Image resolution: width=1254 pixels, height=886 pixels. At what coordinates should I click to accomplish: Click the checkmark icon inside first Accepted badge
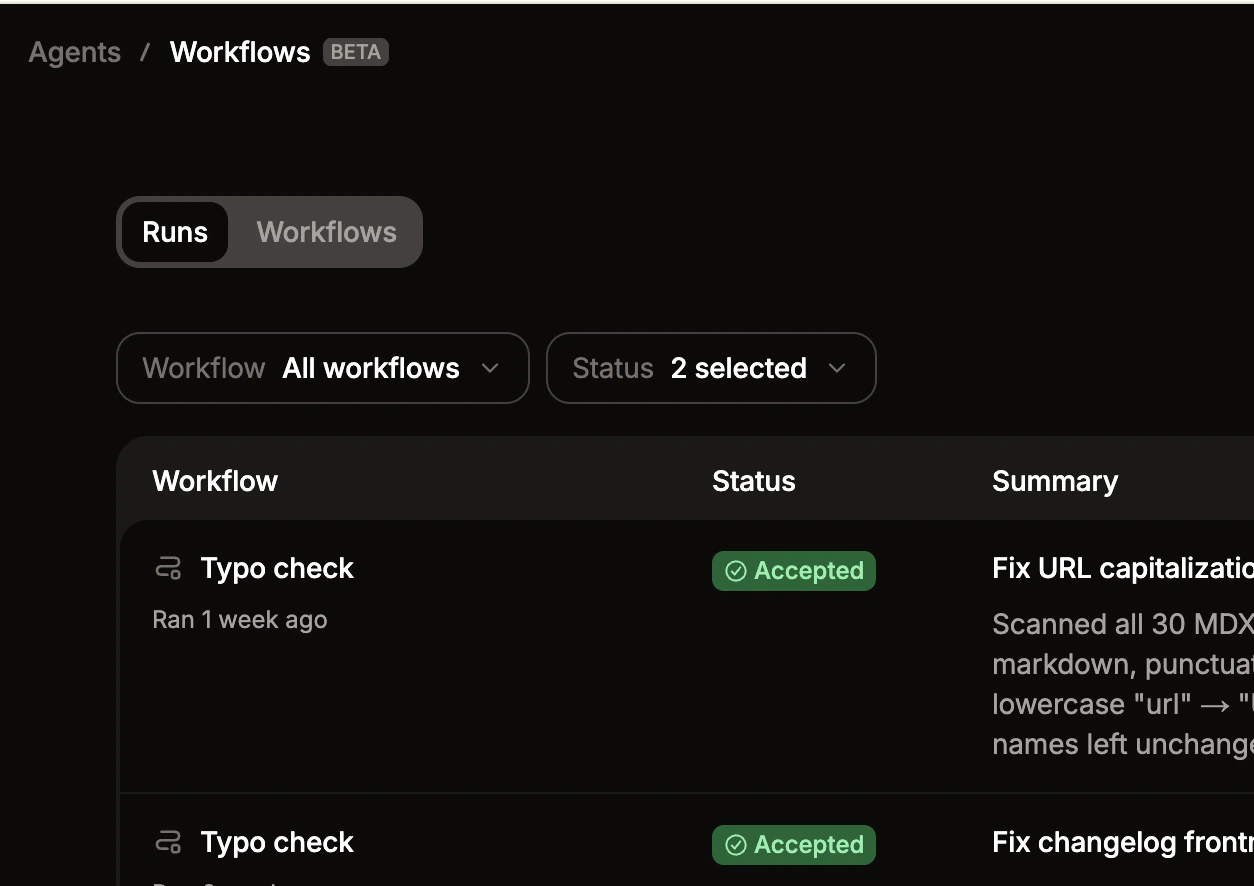click(736, 570)
